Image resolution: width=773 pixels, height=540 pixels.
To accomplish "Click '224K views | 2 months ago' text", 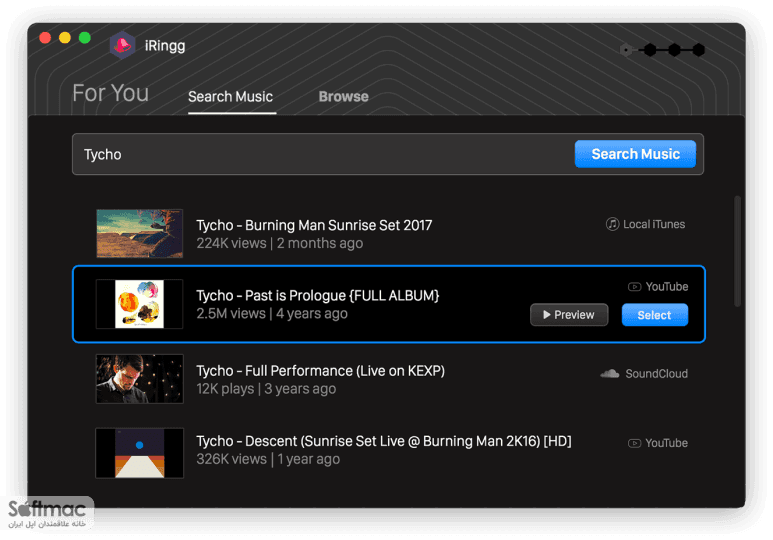I will tap(280, 244).
